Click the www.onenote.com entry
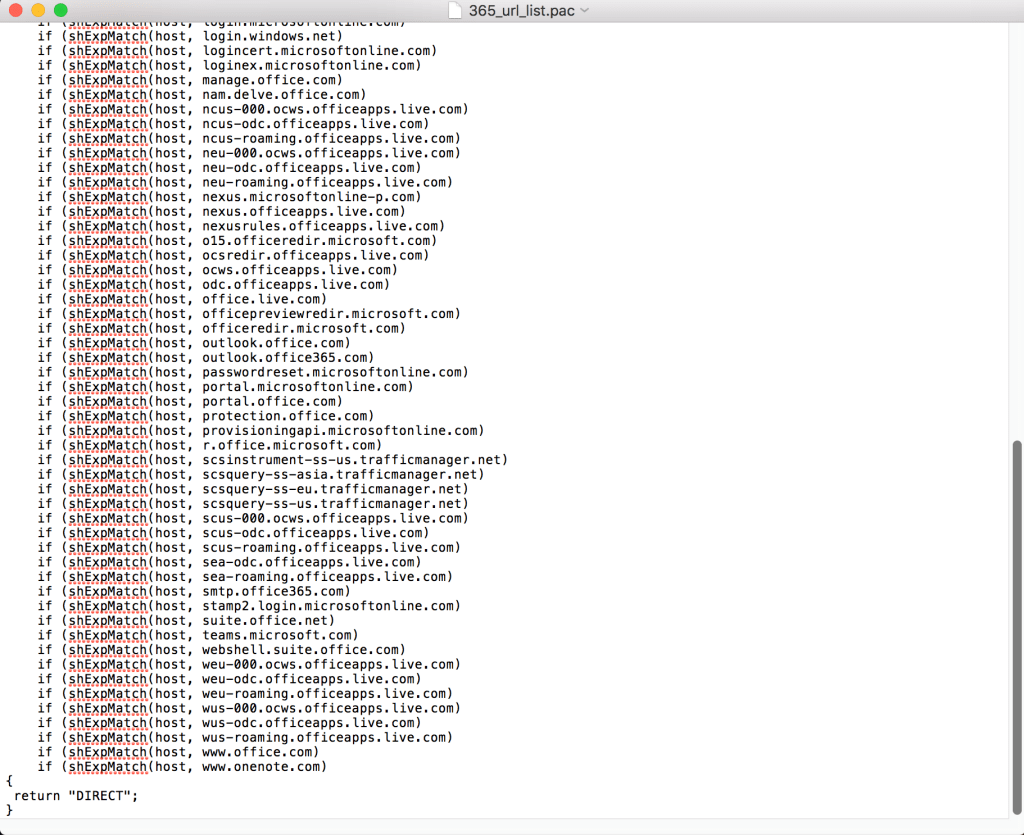Image resolution: width=1024 pixels, height=835 pixels. point(264,767)
